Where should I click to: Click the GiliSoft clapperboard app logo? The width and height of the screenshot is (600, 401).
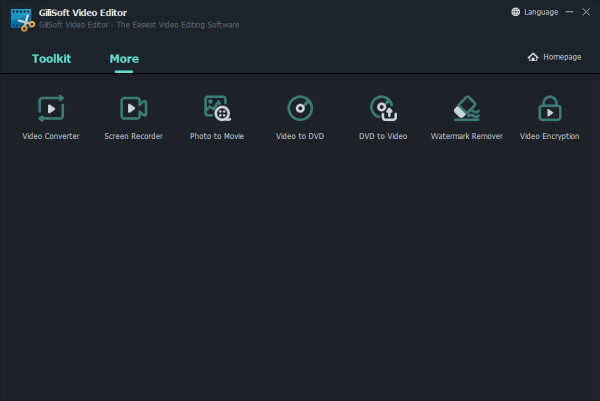pos(22,19)
